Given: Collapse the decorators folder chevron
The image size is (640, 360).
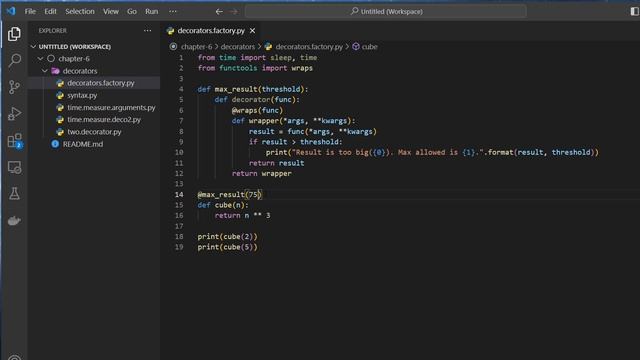Looking at the screenshot, I should 45,71.
